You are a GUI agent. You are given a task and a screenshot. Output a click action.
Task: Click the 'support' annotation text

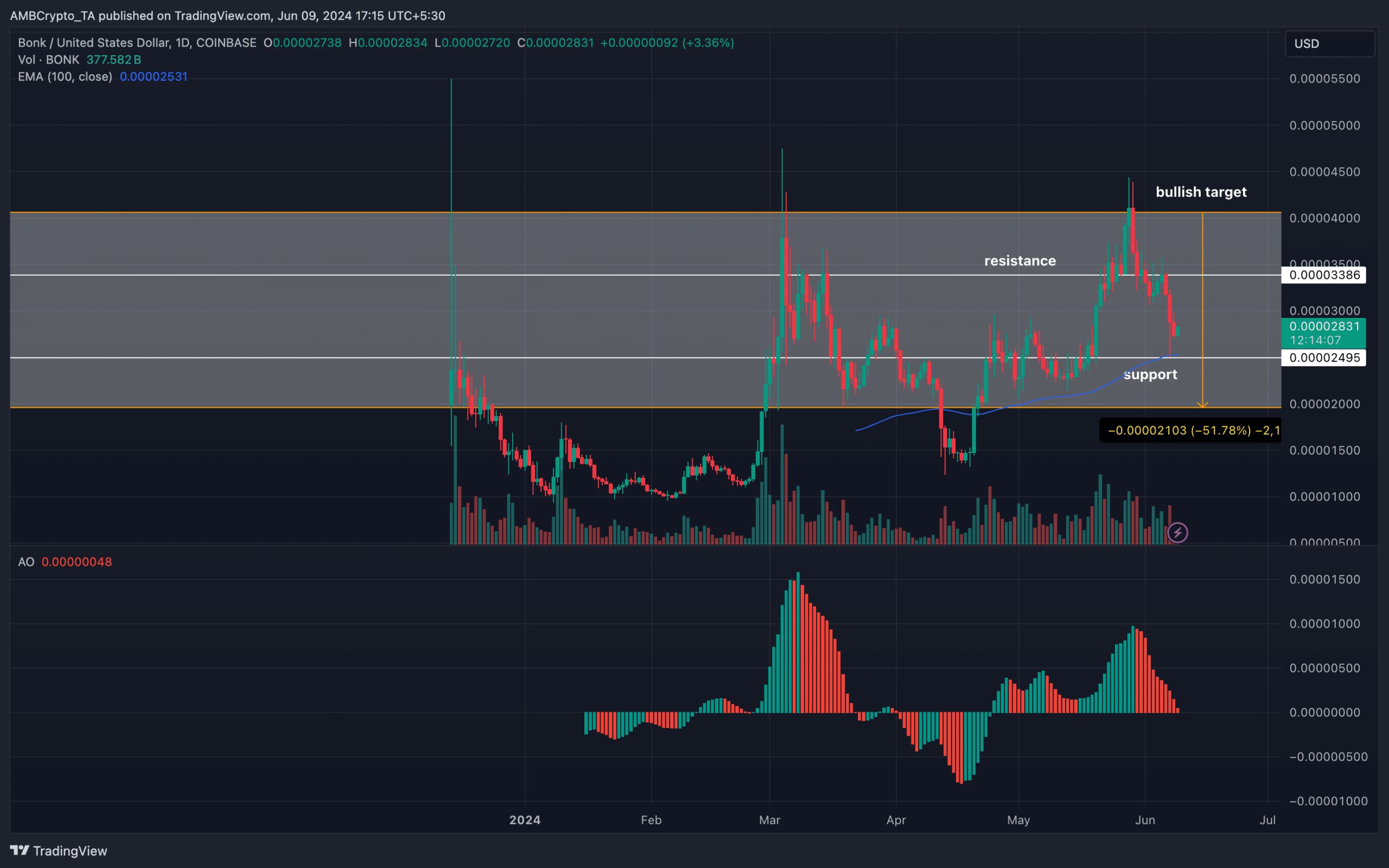click(1150, 374)
